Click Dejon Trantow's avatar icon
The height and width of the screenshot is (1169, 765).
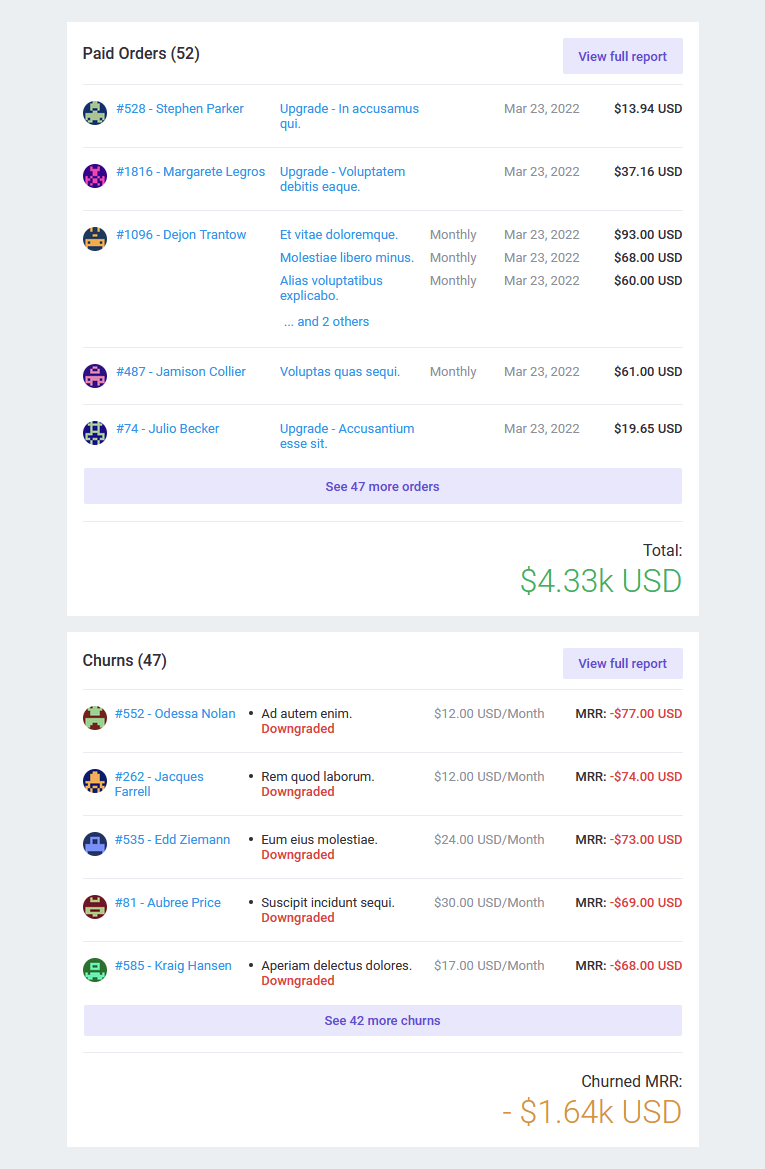(95, 239)
